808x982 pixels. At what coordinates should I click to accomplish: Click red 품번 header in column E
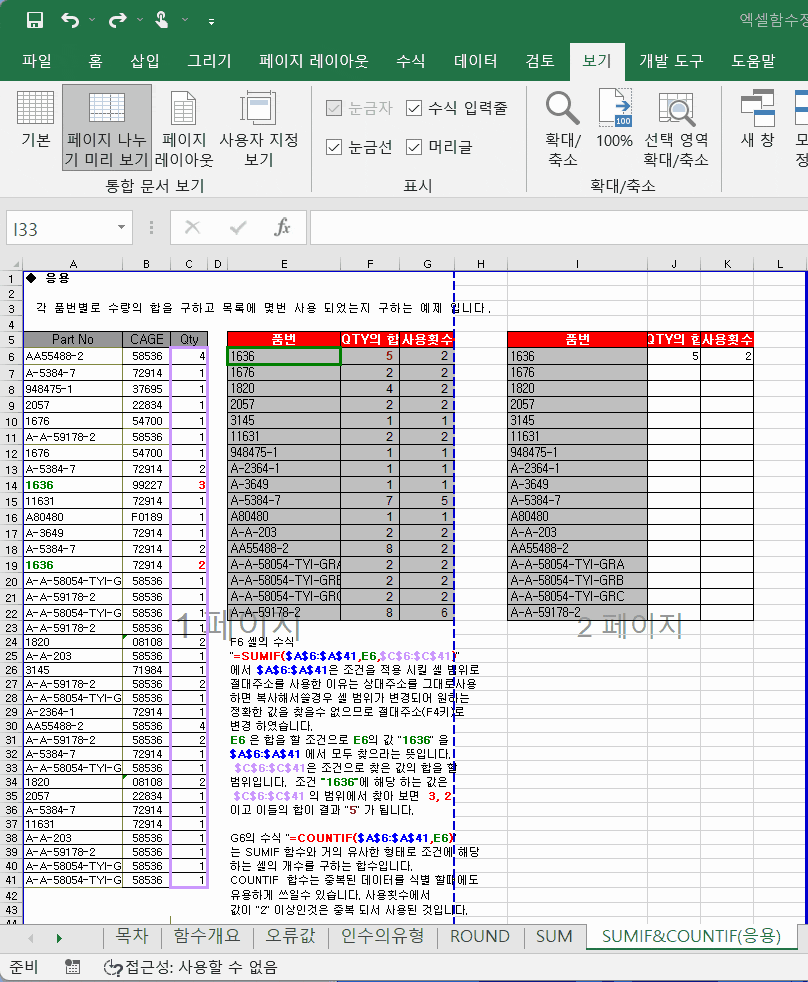click(x=283, y=339)
